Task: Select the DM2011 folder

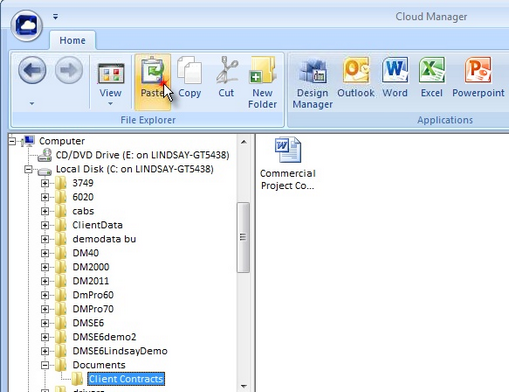Action: tap(90, 281)
